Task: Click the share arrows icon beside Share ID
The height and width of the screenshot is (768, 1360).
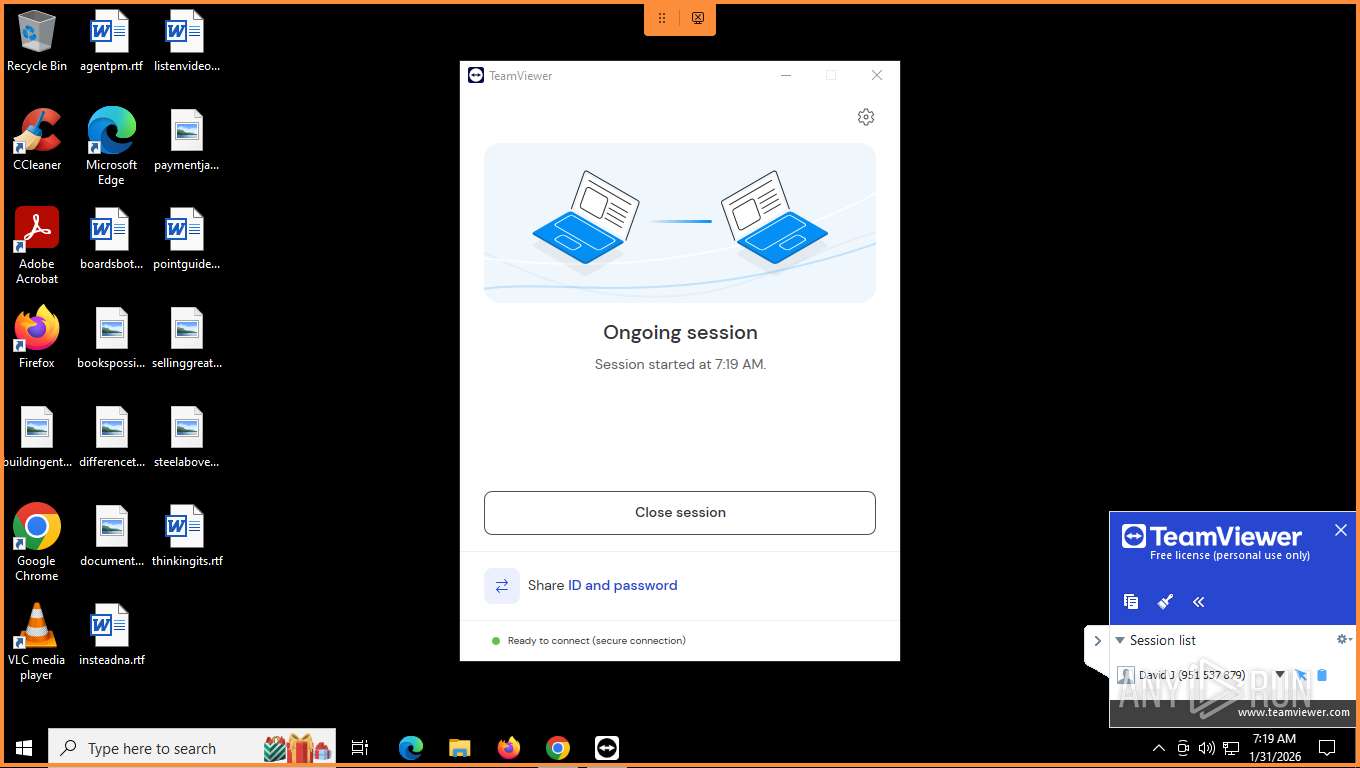Action: [502, 586]
